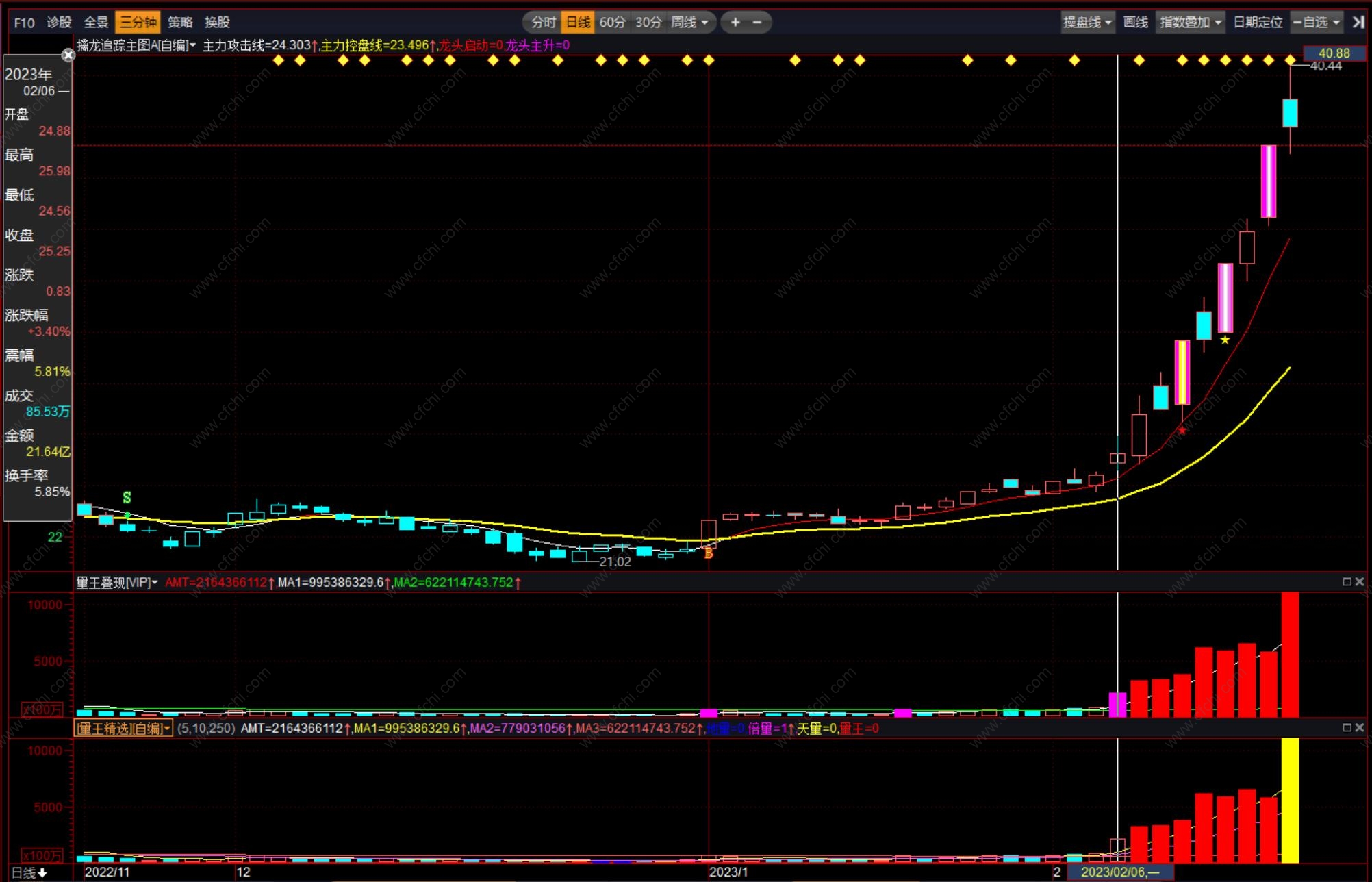Click the 2023/02/06 date marker on timeline

1119,872
